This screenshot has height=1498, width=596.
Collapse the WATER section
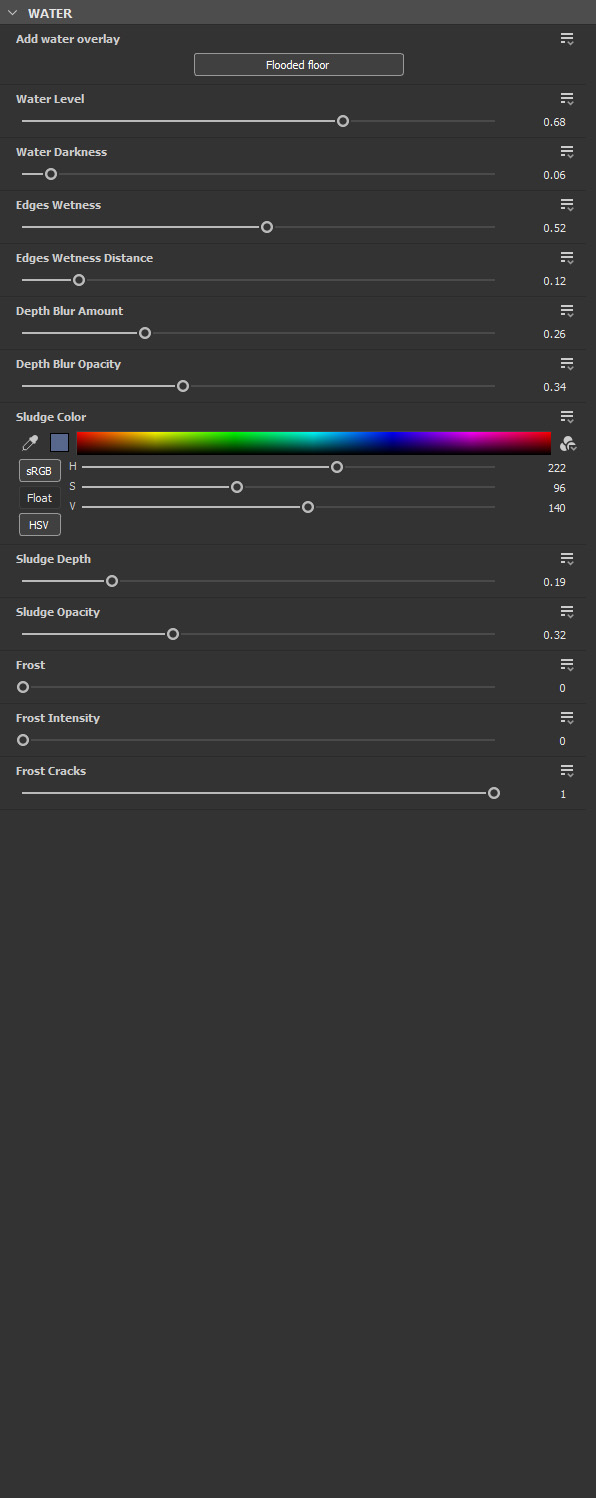tap(13, 13)
